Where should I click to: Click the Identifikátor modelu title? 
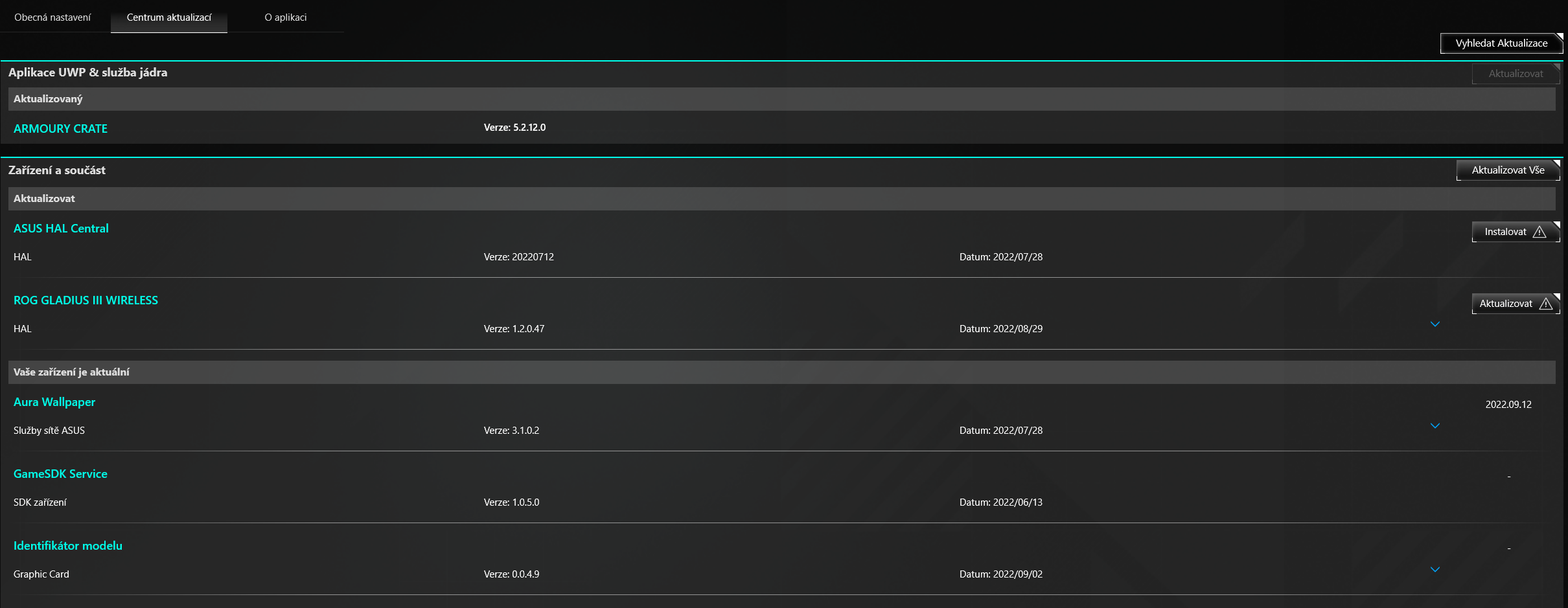(68, 546)
